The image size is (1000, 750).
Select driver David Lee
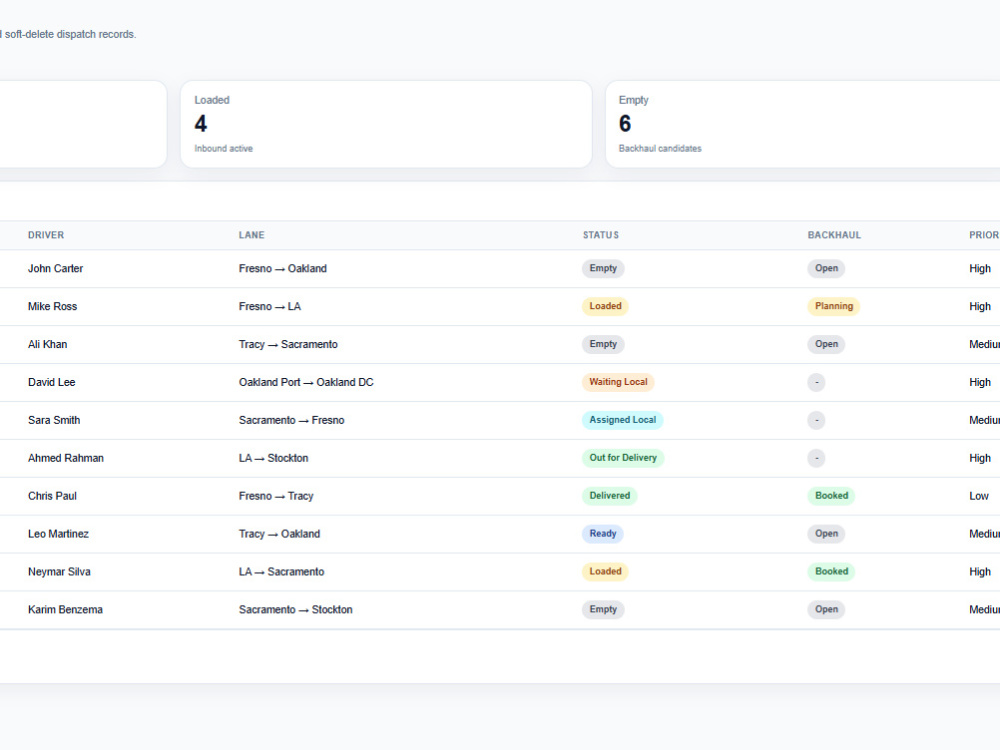(52, 382)
